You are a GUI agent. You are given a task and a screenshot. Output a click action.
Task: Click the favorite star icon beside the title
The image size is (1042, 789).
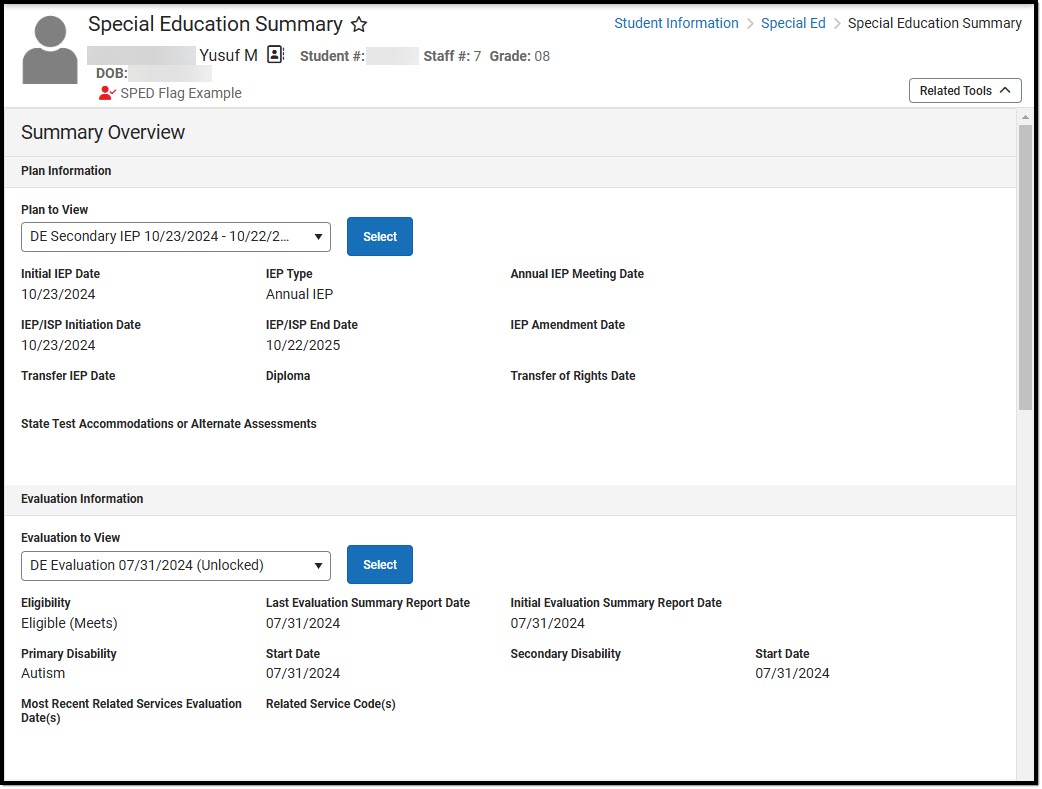(359, 25)
